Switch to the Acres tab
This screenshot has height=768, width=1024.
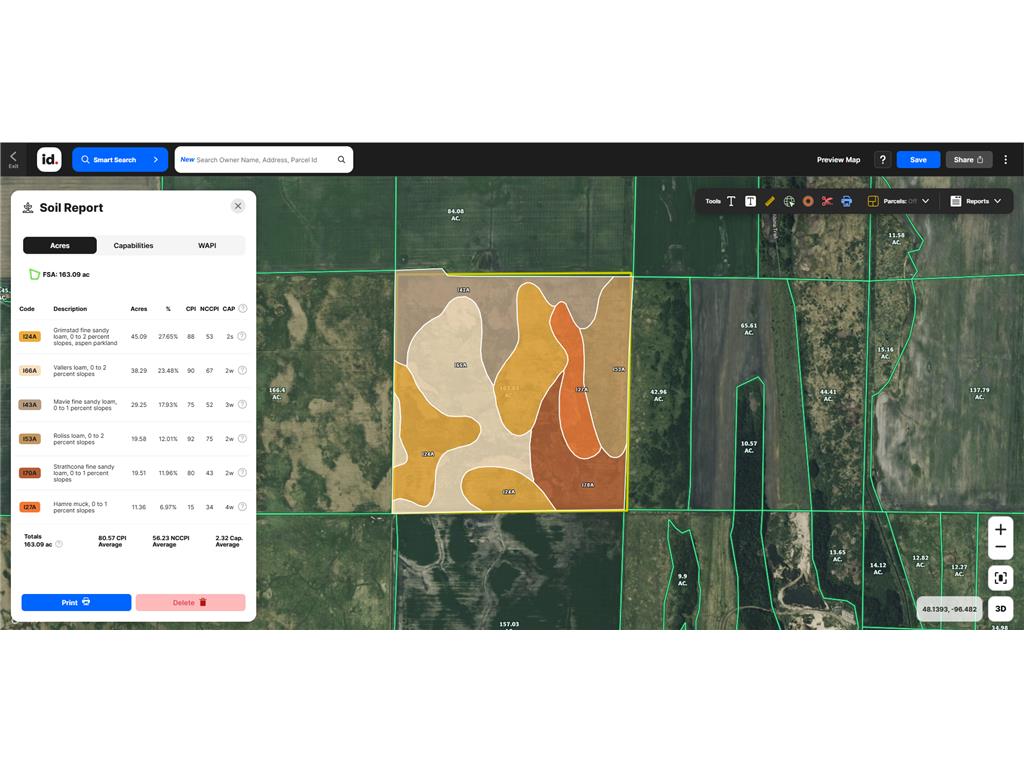[60, 246]
